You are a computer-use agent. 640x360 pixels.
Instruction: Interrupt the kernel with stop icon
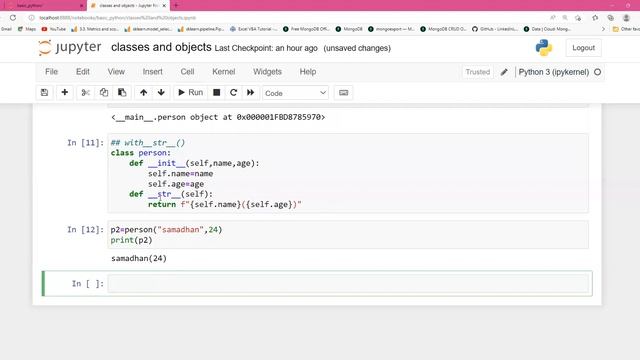pos(217,93)
